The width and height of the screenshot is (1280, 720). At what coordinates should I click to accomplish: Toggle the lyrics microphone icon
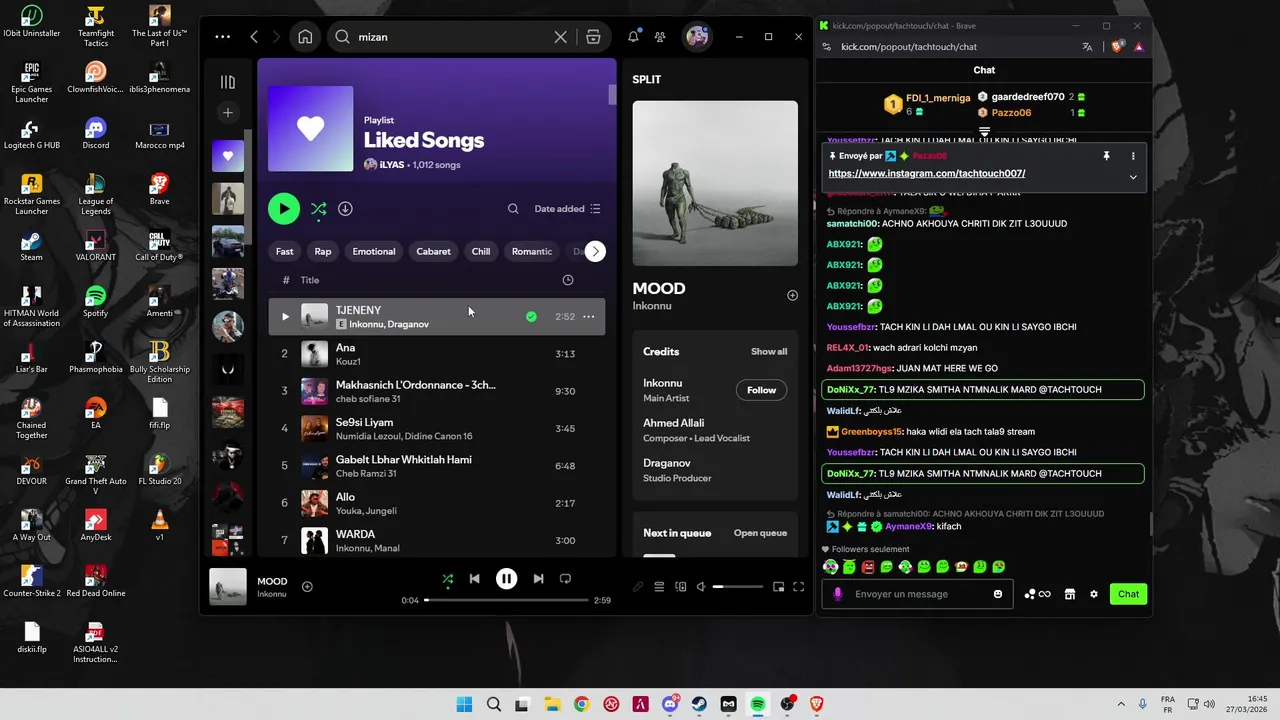point(638,587)
